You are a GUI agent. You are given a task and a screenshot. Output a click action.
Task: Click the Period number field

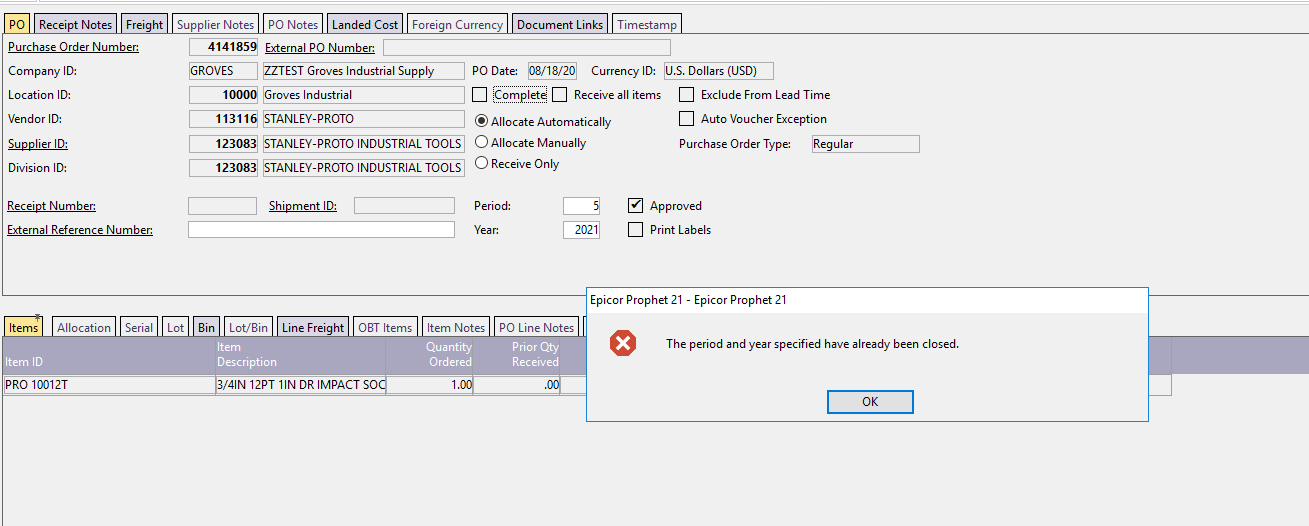pyautogui.click(x=581, y=206)
